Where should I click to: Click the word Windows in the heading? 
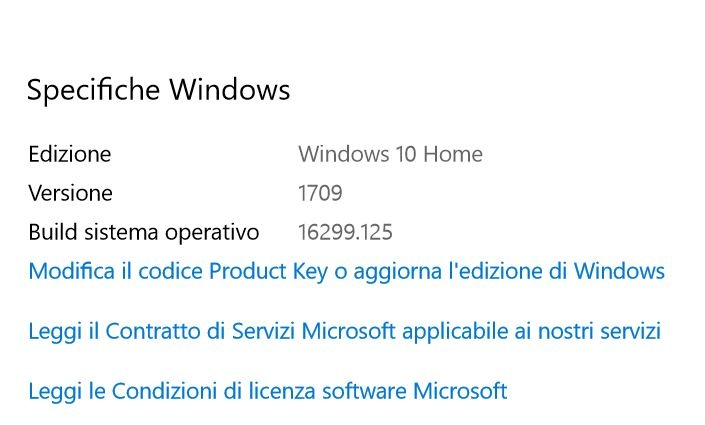(229, 90)
